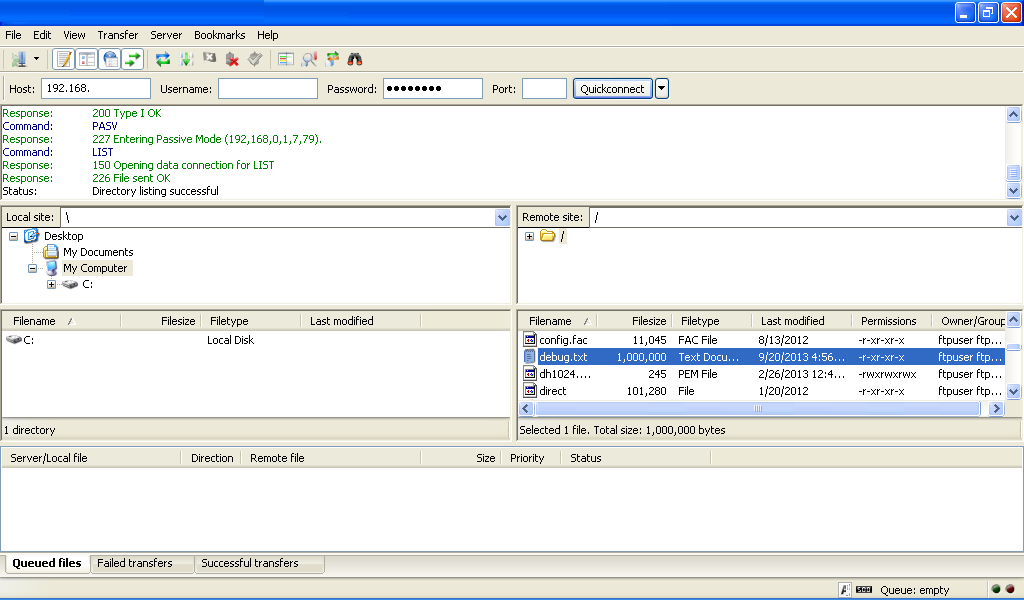
Task: Disconnect from the current server
Action: pos(233,59)
